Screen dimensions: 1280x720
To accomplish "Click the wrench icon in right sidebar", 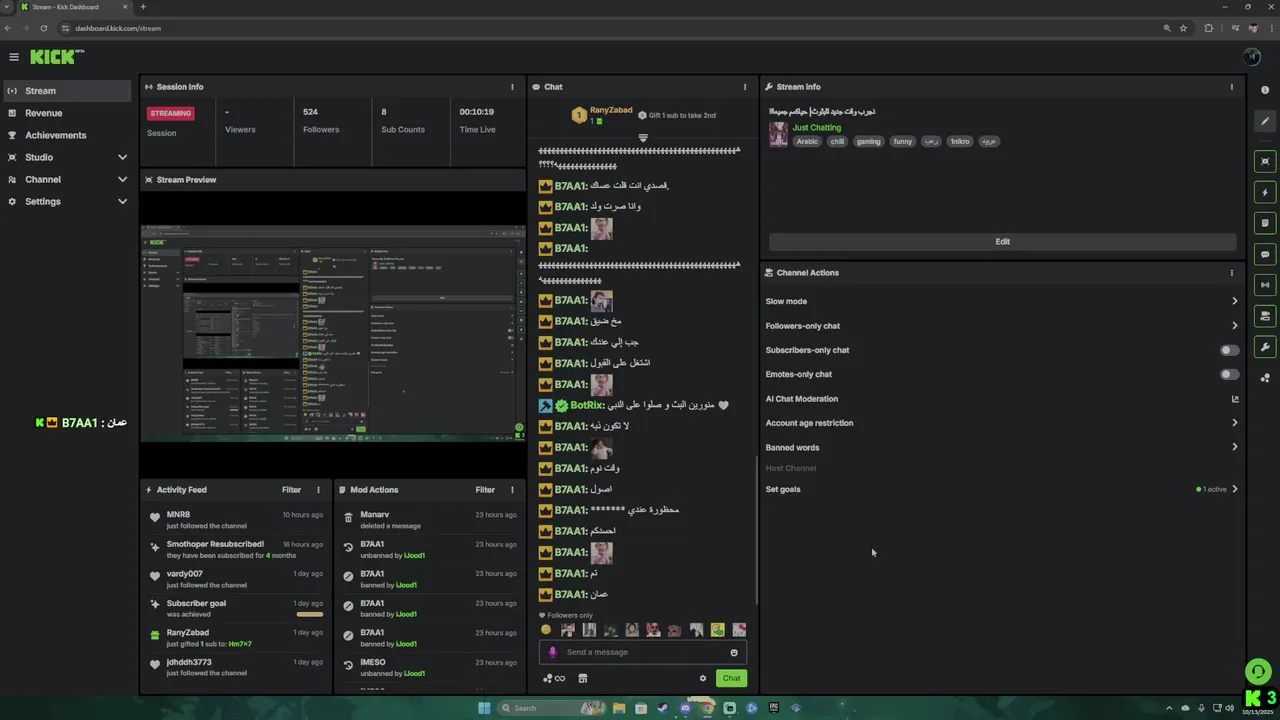I will (x=1265, y=347).
